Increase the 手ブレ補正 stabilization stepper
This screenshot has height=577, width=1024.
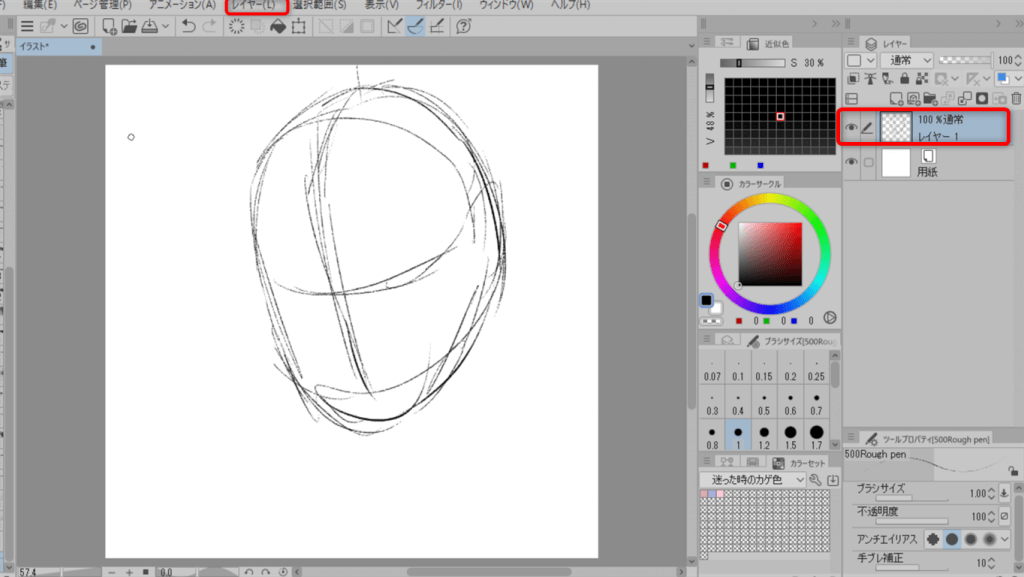pyautogui.click(x=991, y=559)
